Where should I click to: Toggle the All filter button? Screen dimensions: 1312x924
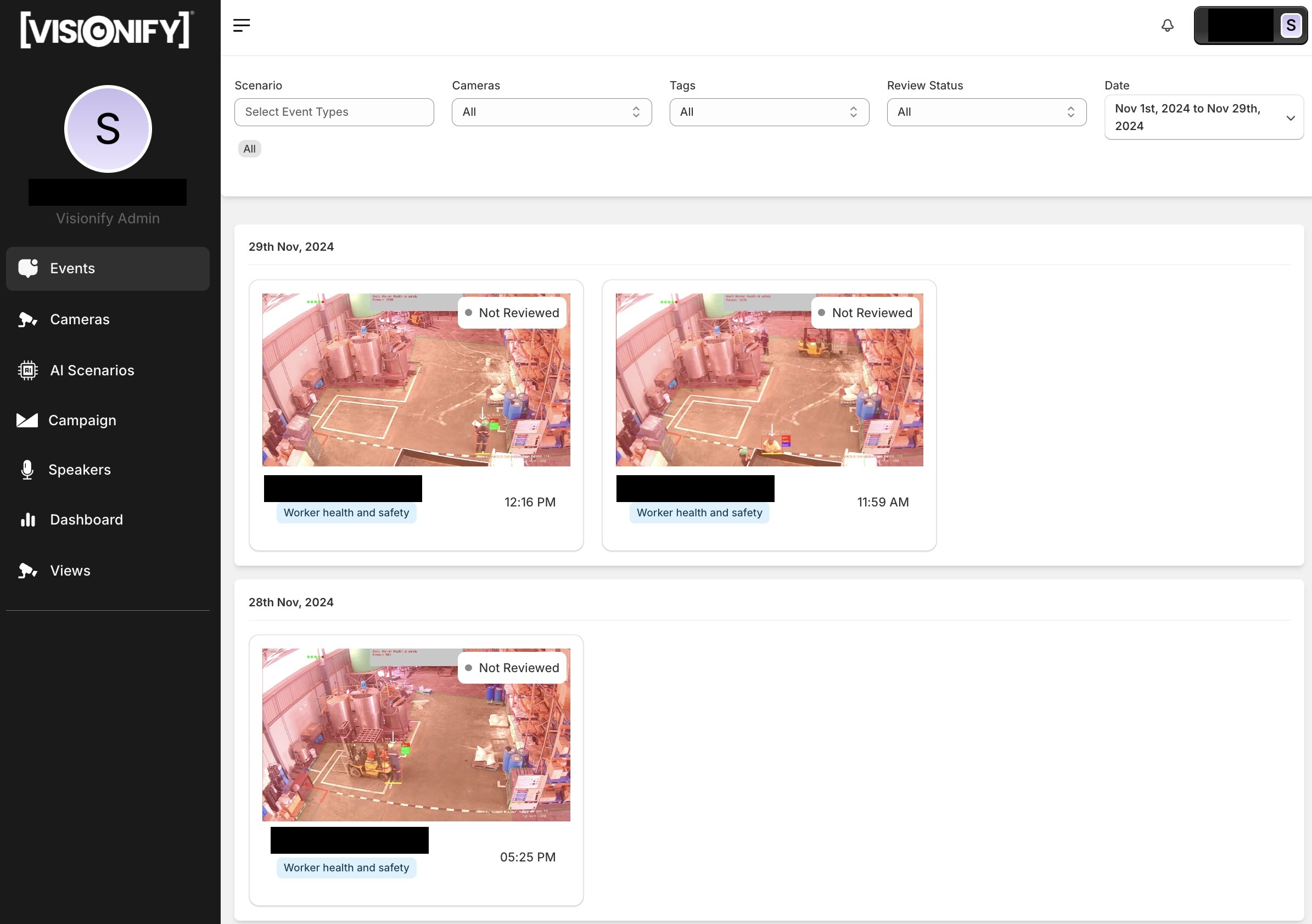tap(249, 148)
